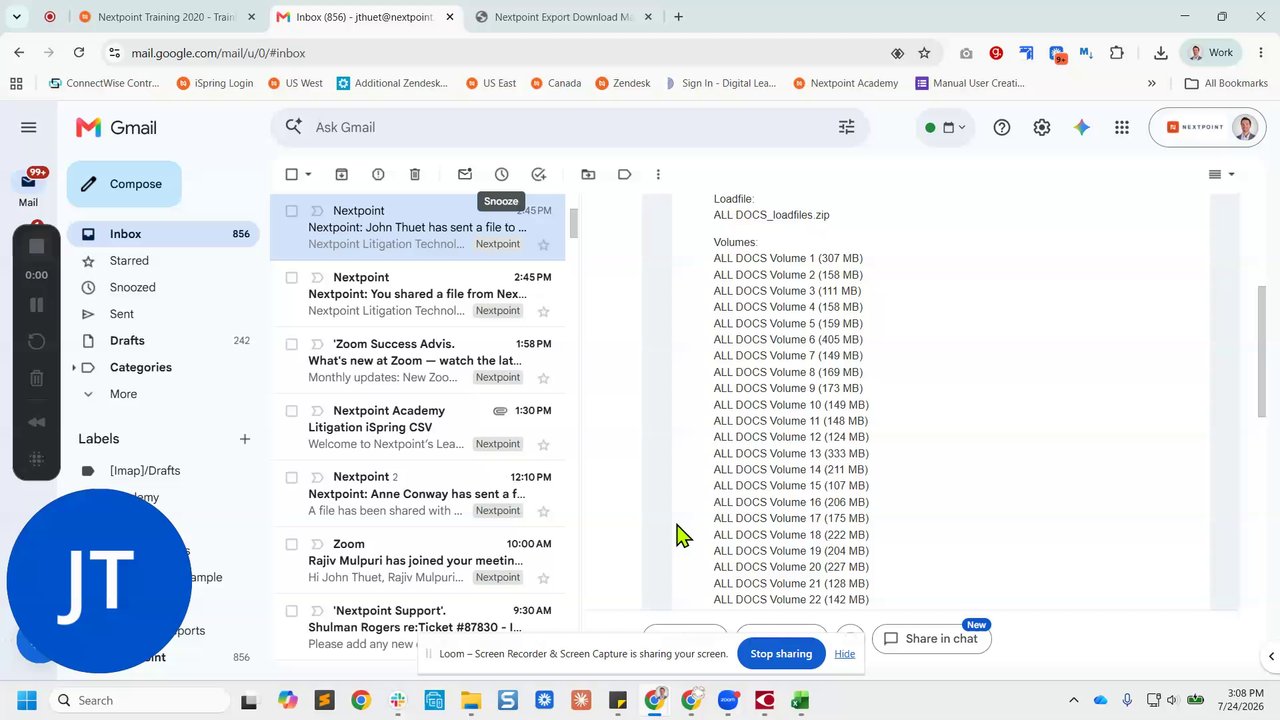This screenshot has height=720, width=1280.
Task: Click Stop sharing in the Loom bar
Action: coord(781,654)
